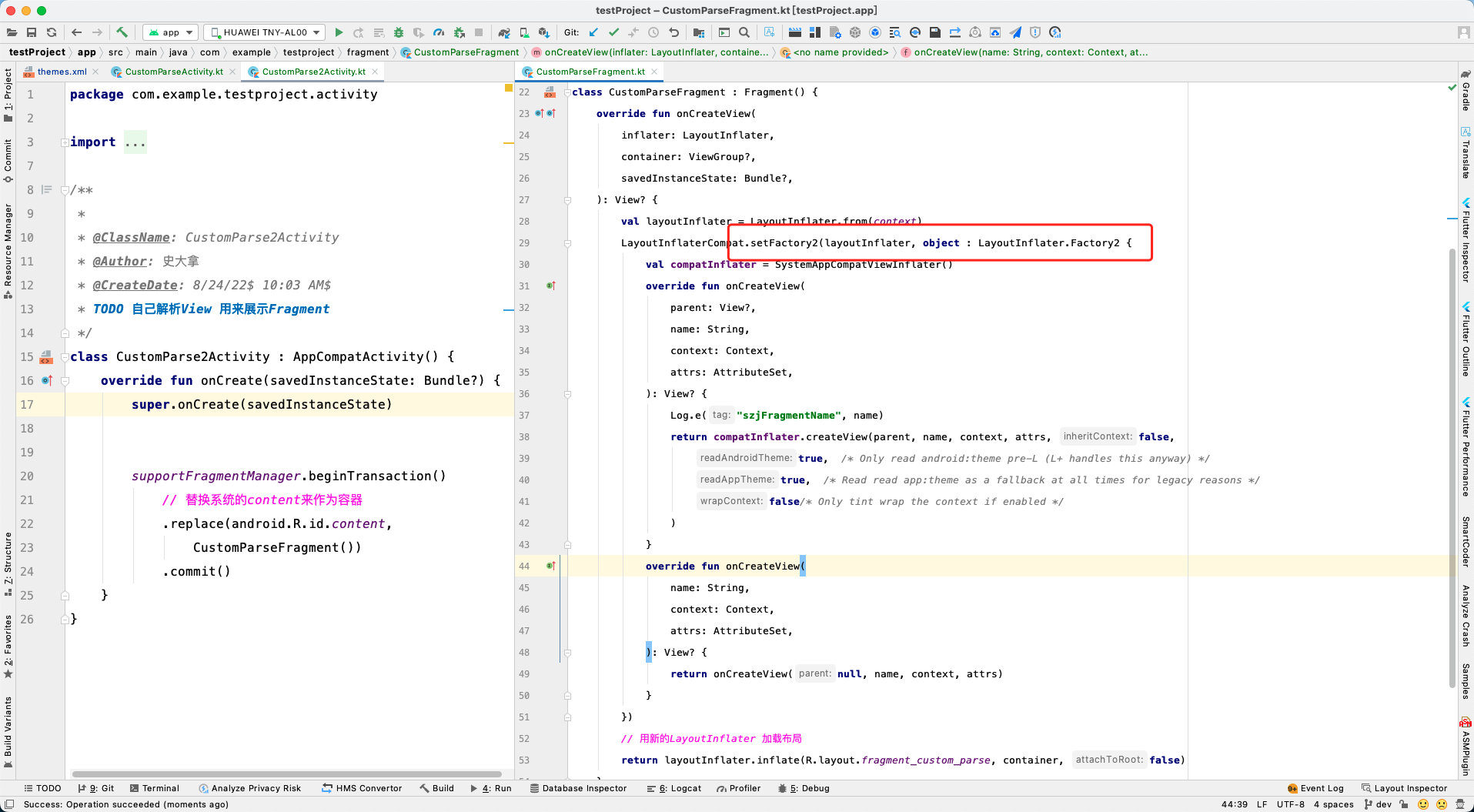
Task: Click the UTF-8 encoding in status bar
Action: click(x=1291, y=804)
